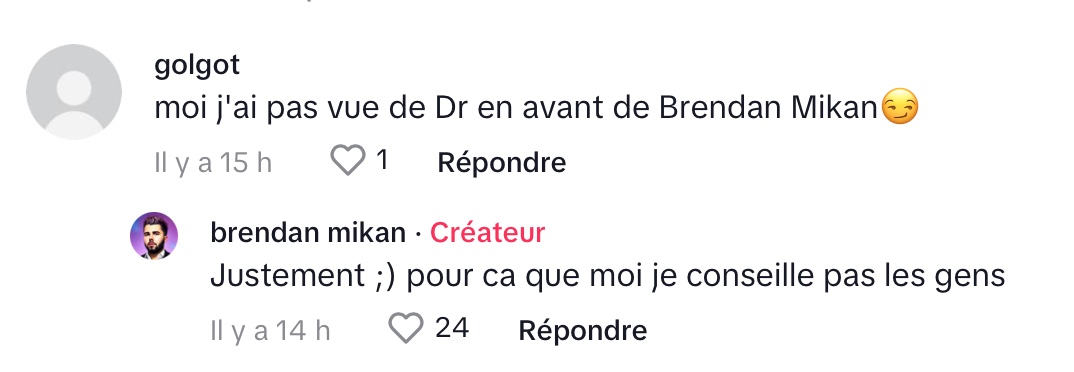The image size is (1074, 372).
Task: Click 'Brendan Mikan' mentioned in golgot's comment
Action: [x=768, y=109]
